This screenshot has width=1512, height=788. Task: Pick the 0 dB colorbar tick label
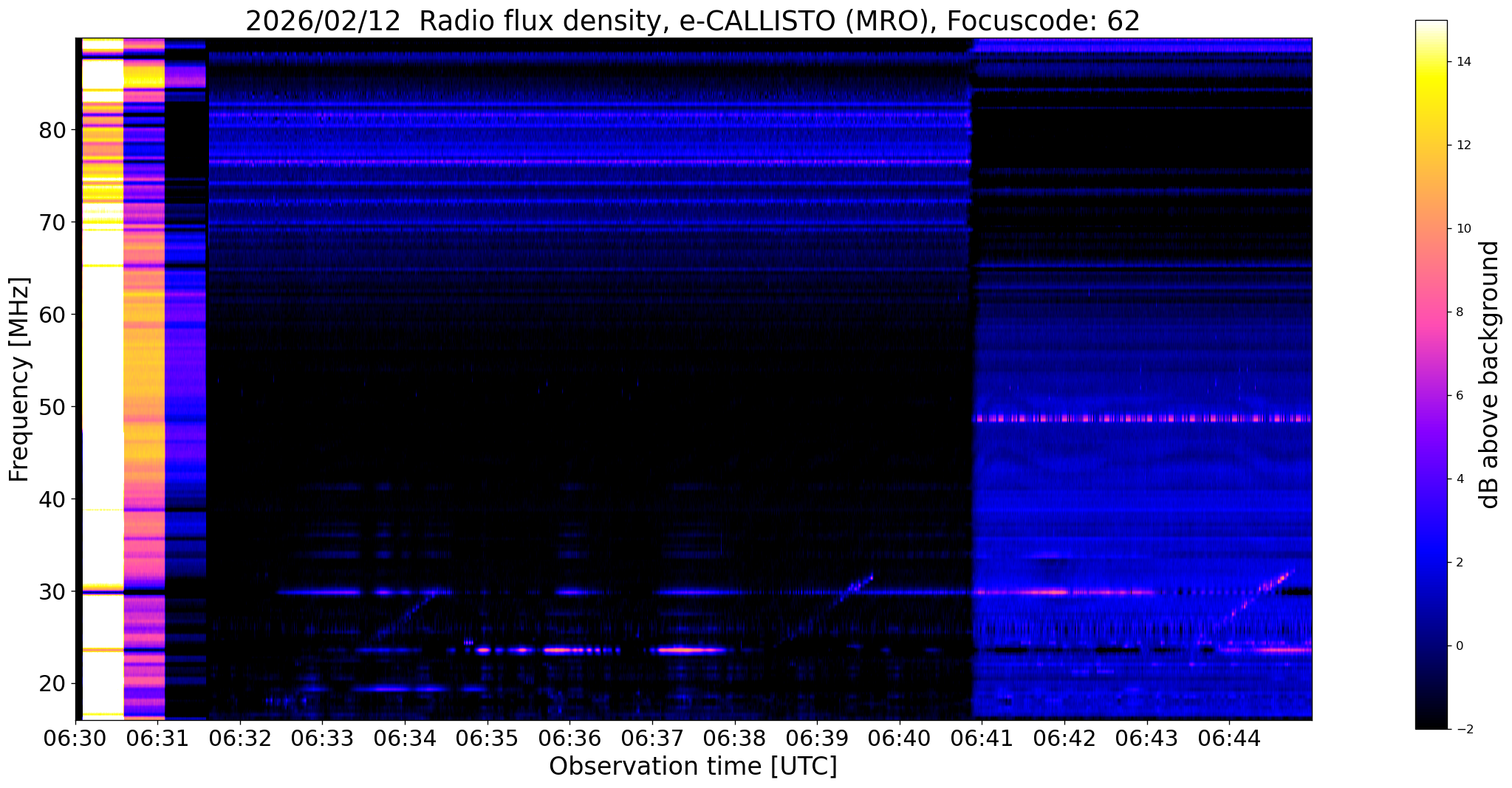[1459, 646]
